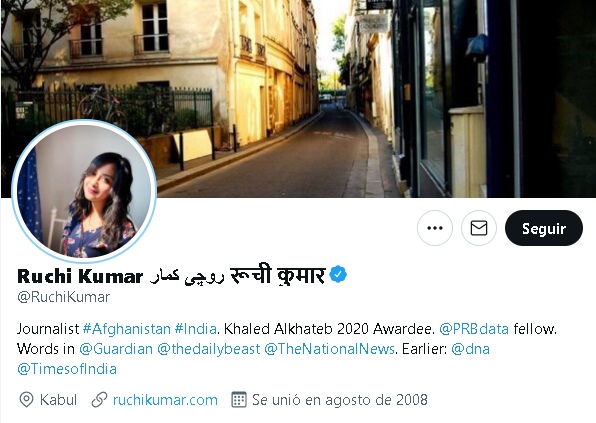
Task: Click the blue verified badge icon
Action: (x=338, y=274)
